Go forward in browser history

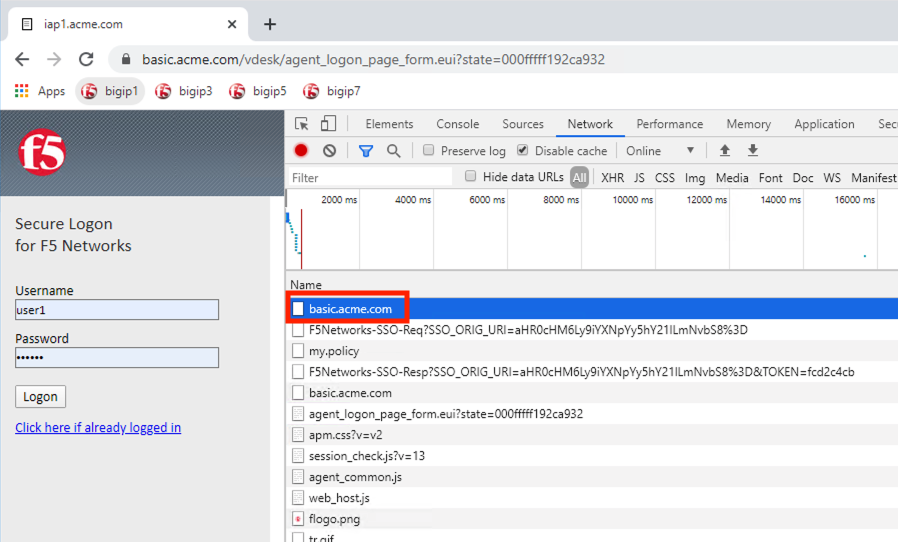pyautogui.click(x=54, y=59)
